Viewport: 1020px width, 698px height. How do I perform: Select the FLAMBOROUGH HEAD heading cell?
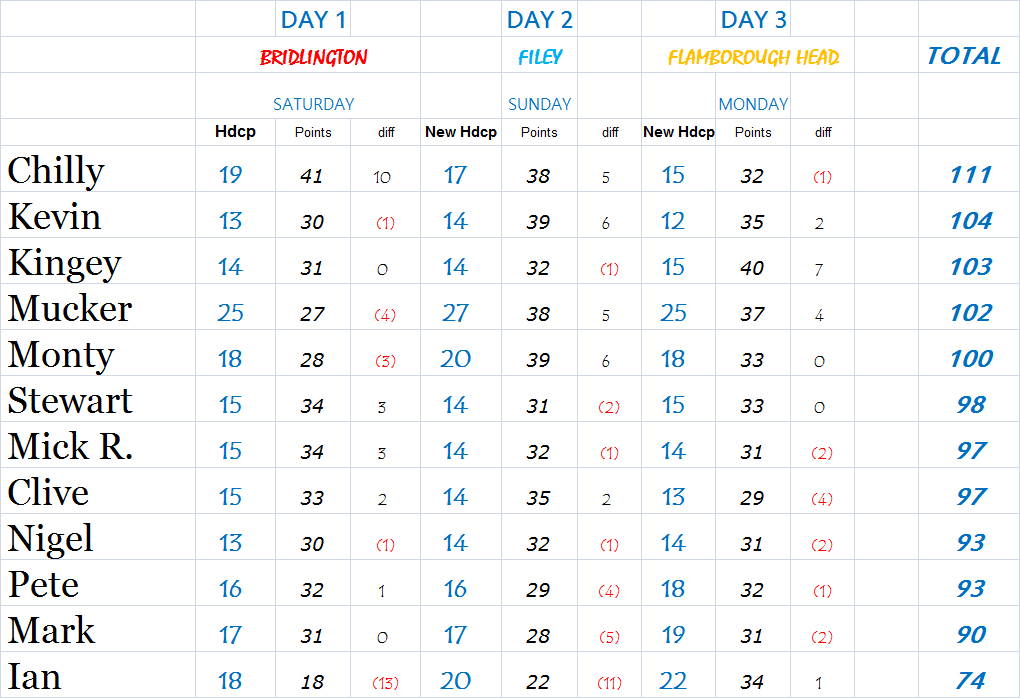coord(753,57)
